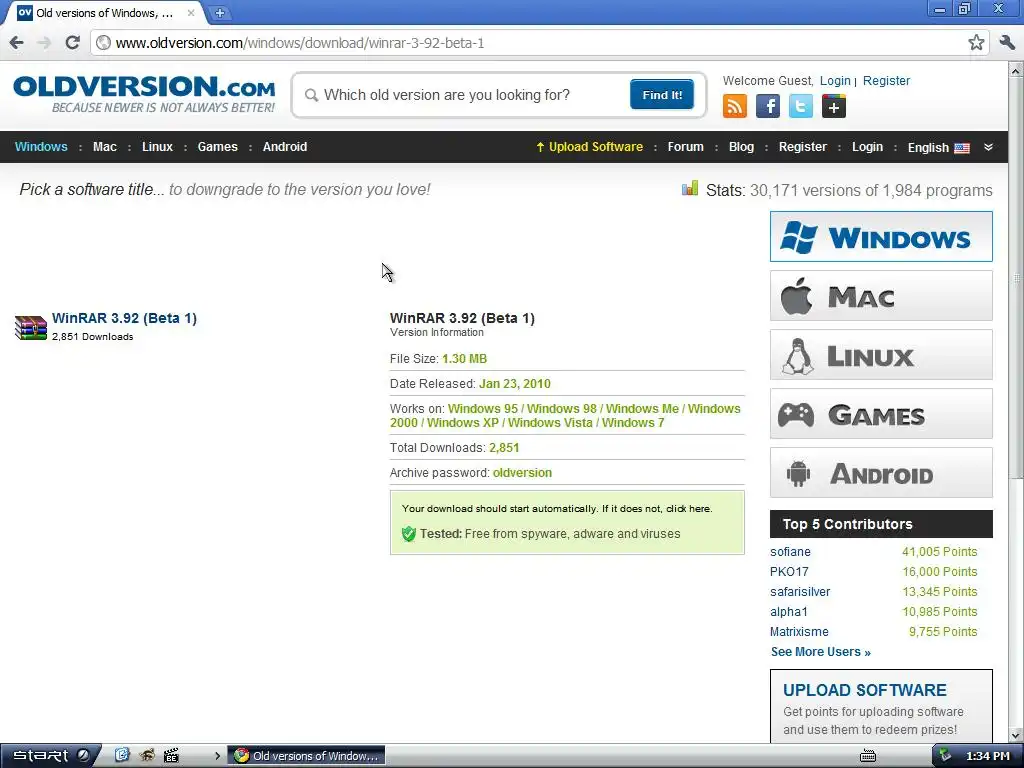
Task: Click the large Windows category button
Action: click(x=881, y=236)
